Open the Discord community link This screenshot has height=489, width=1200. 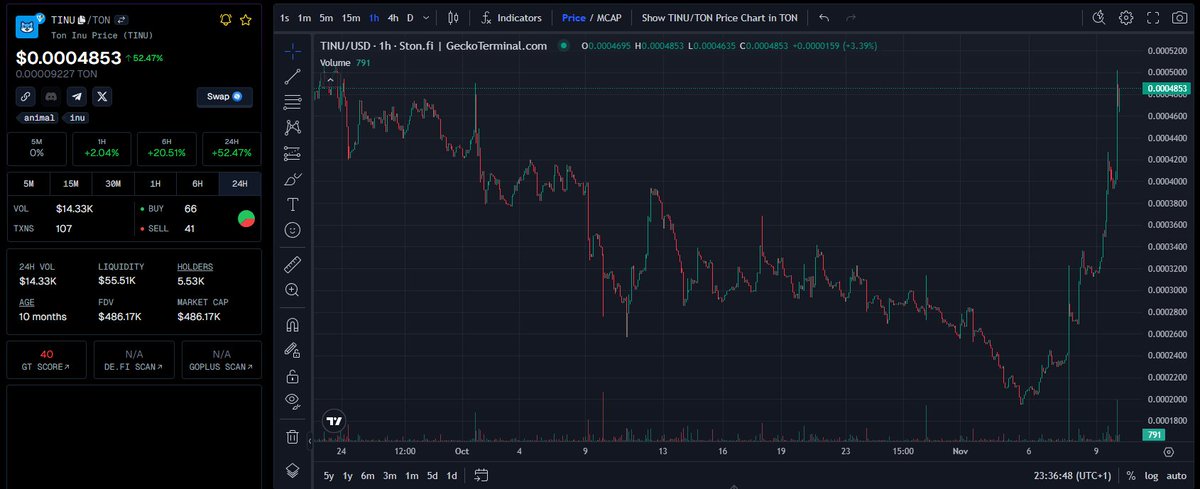pos(52,97)
